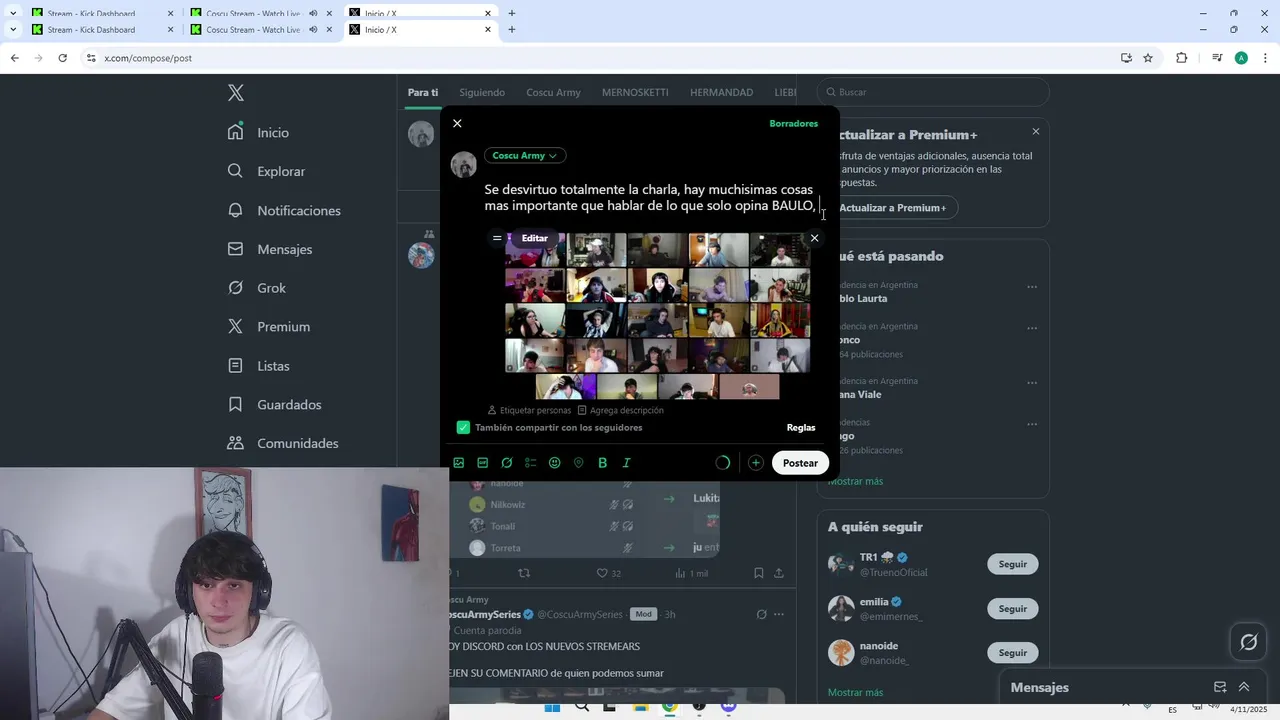1280x720 pixels.
Task: Bookmark this page with the star icon
Action: click(x=1148, y=58)
